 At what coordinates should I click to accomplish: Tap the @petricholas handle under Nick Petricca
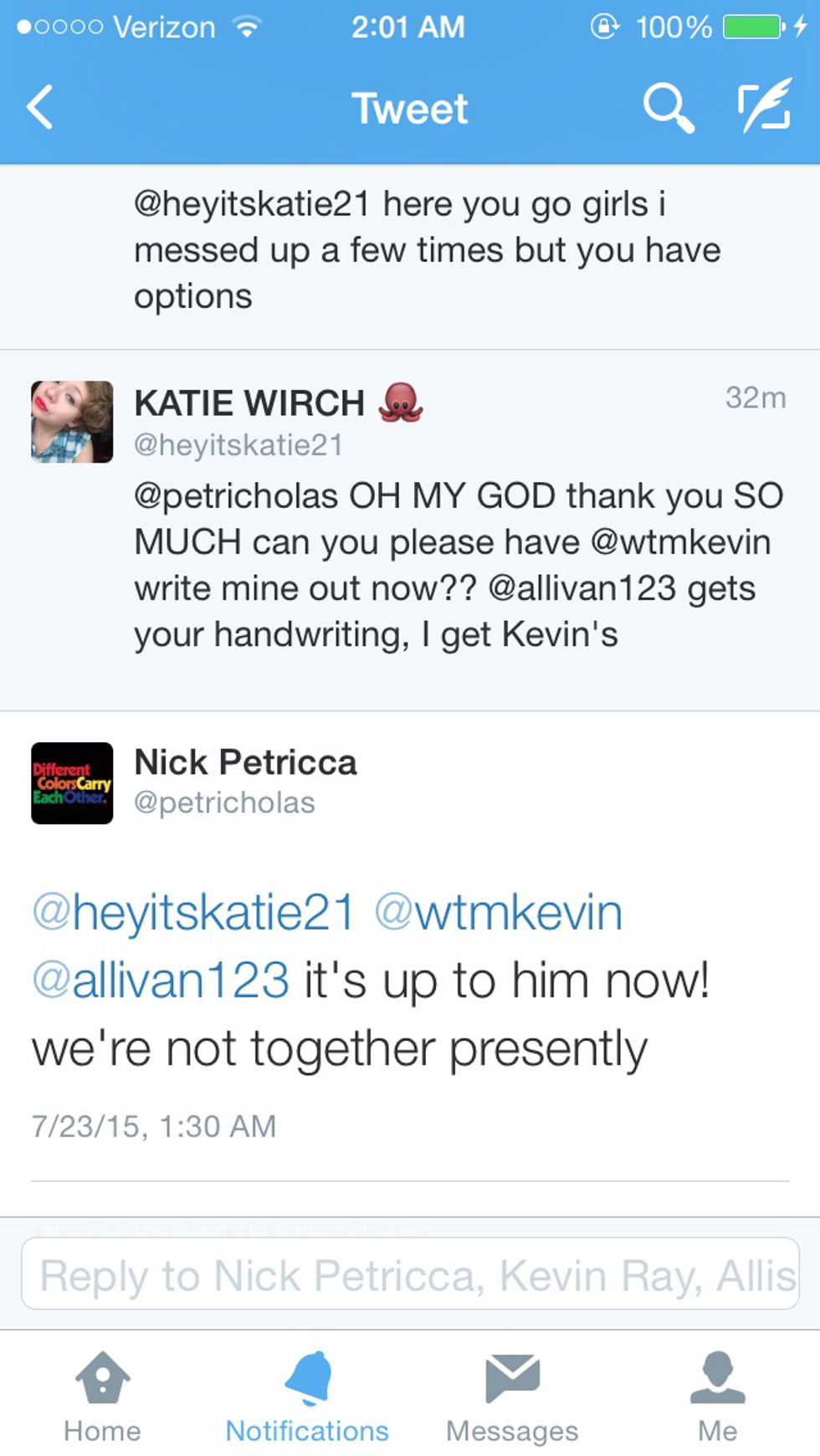click(224, 802)
